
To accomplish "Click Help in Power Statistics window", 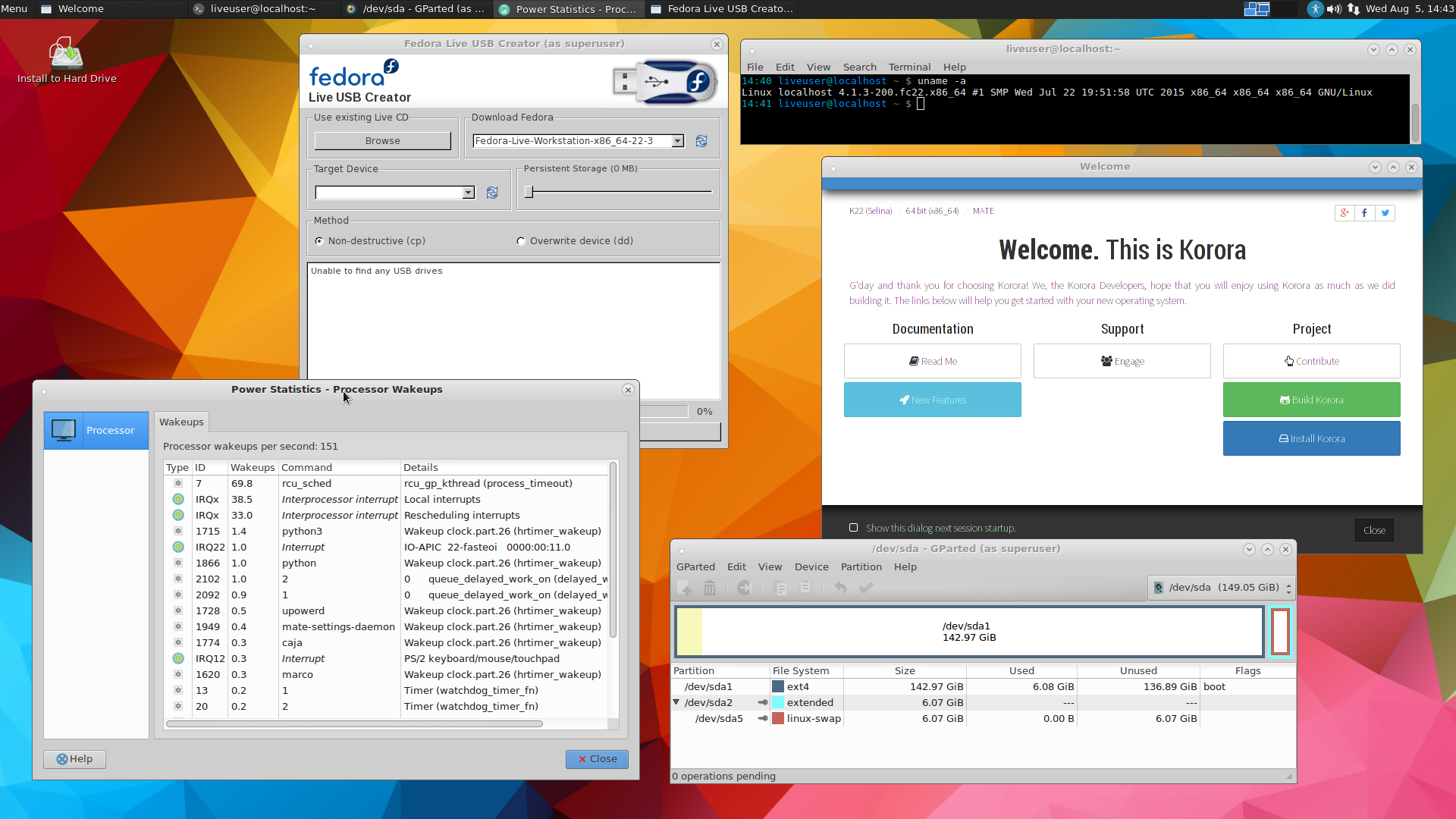I will pyautogui.click(x=74, y=759).
